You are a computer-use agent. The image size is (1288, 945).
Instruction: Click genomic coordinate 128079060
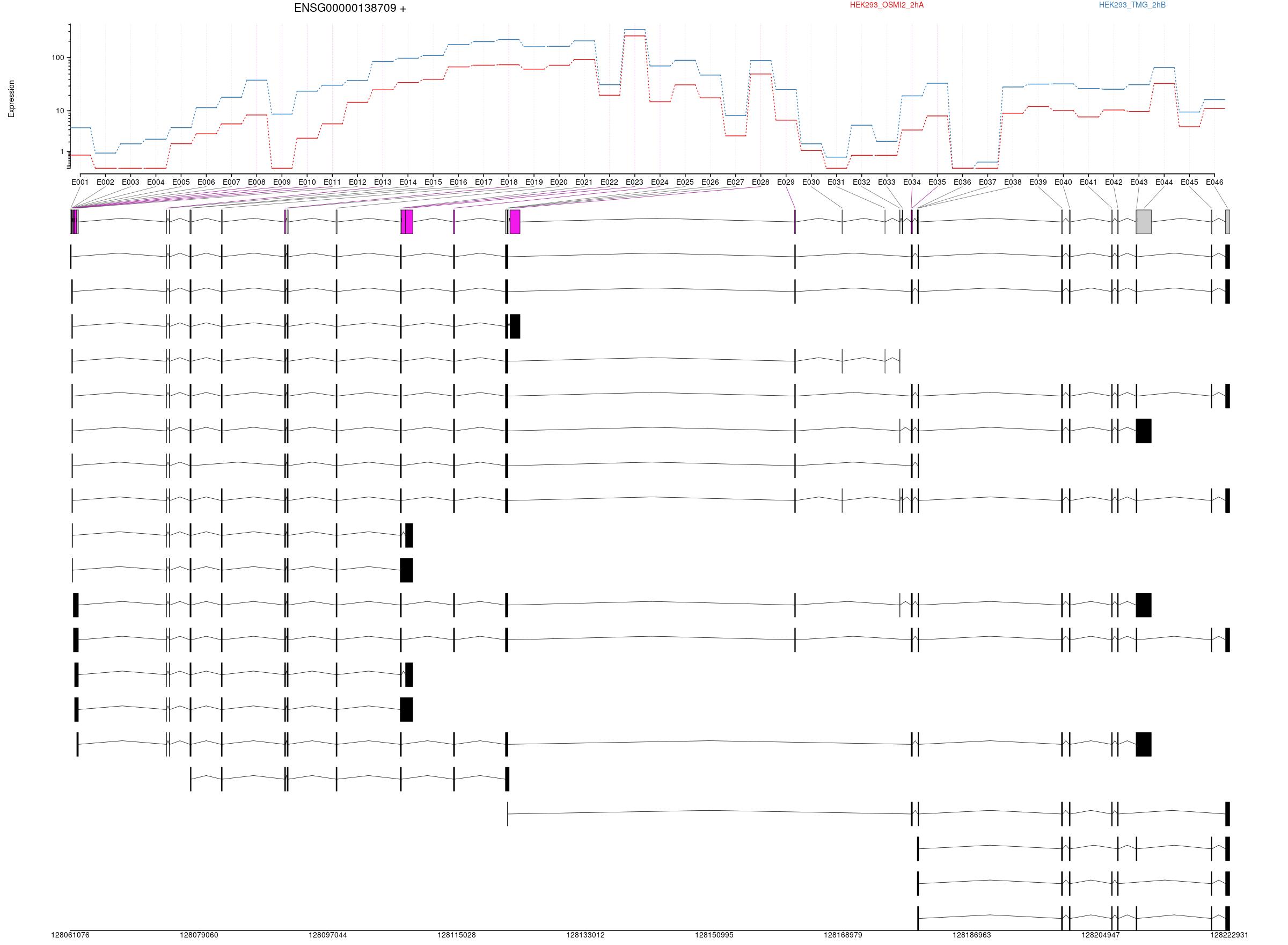click(199, 935)
